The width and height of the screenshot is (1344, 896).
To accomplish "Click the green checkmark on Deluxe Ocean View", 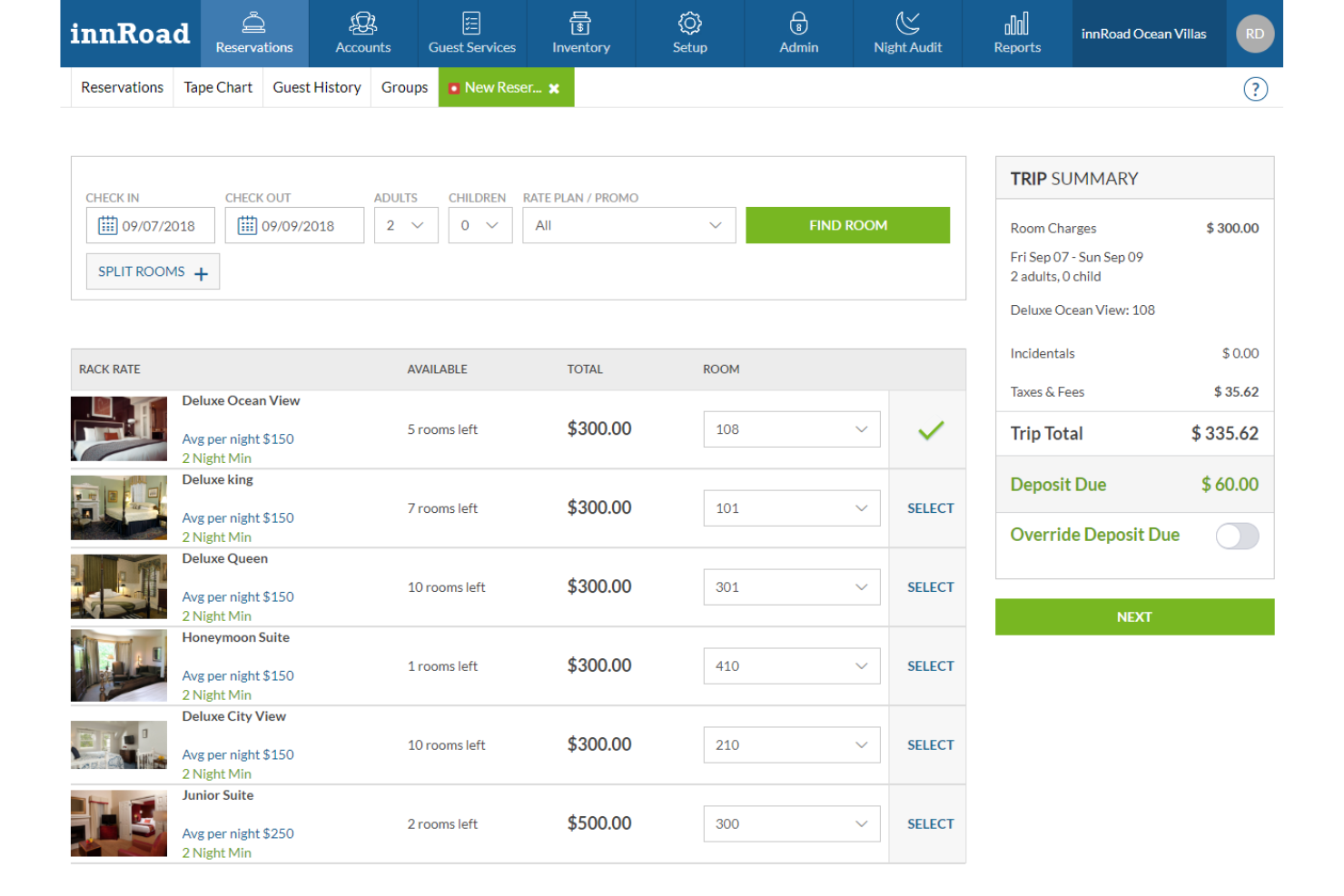I will tap(929, 429).
